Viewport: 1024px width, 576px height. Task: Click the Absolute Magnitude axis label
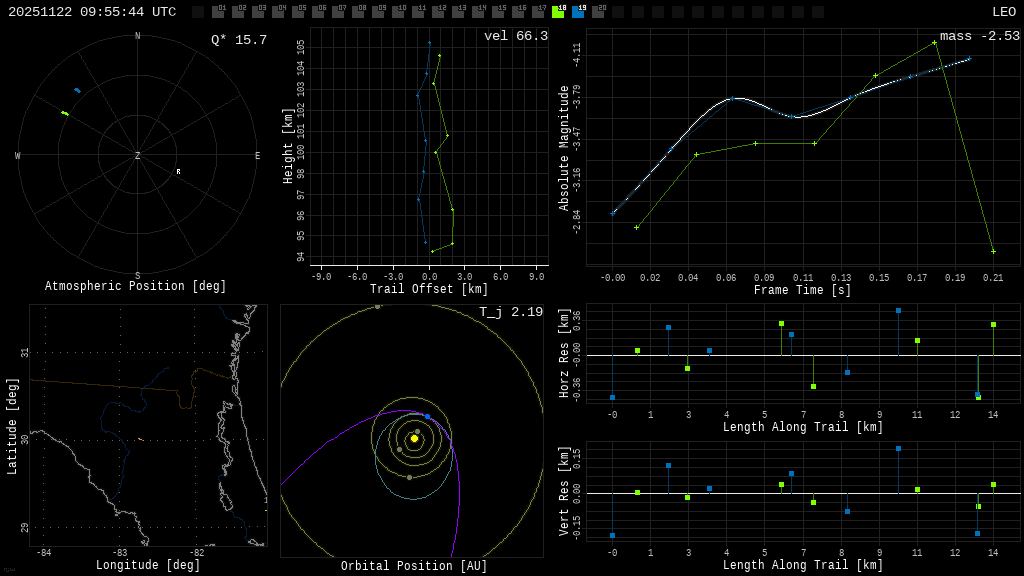click(564, 148)
